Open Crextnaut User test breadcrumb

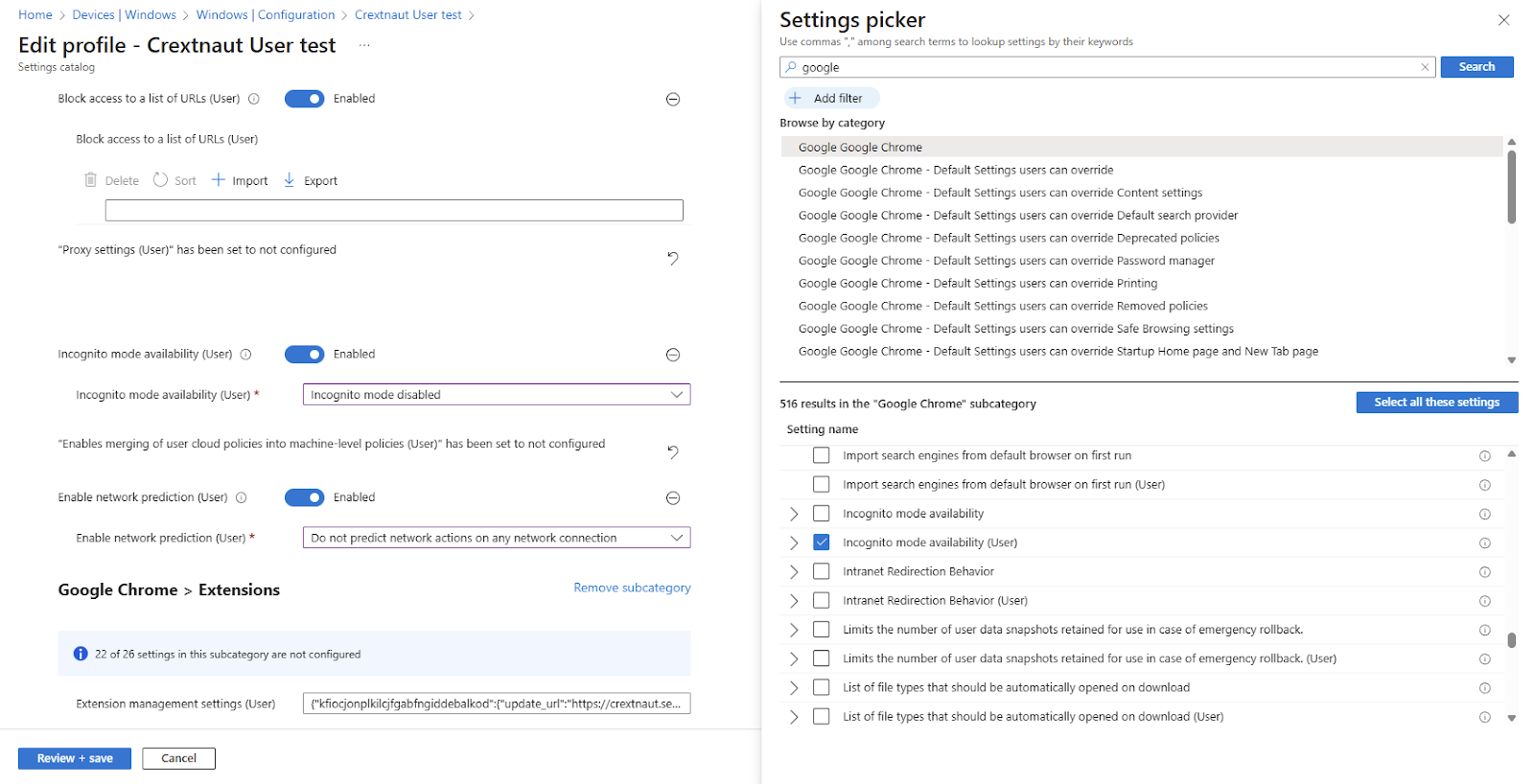point(408,15)
